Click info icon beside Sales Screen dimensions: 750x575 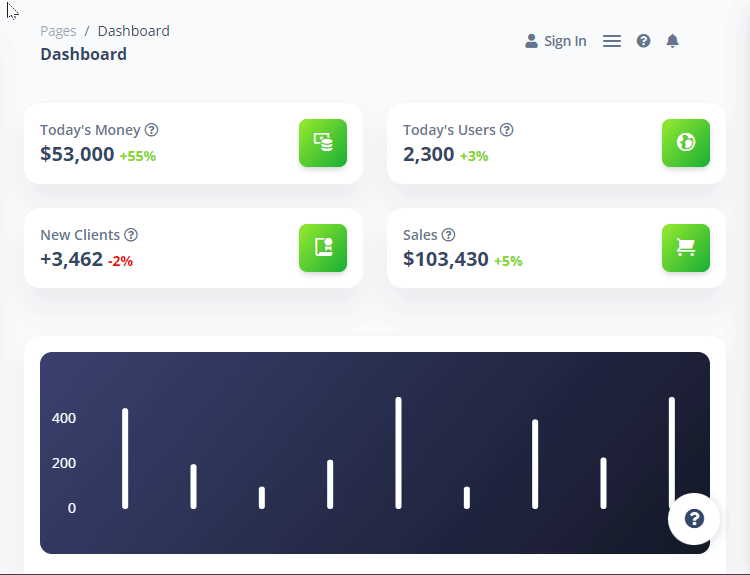449,235
